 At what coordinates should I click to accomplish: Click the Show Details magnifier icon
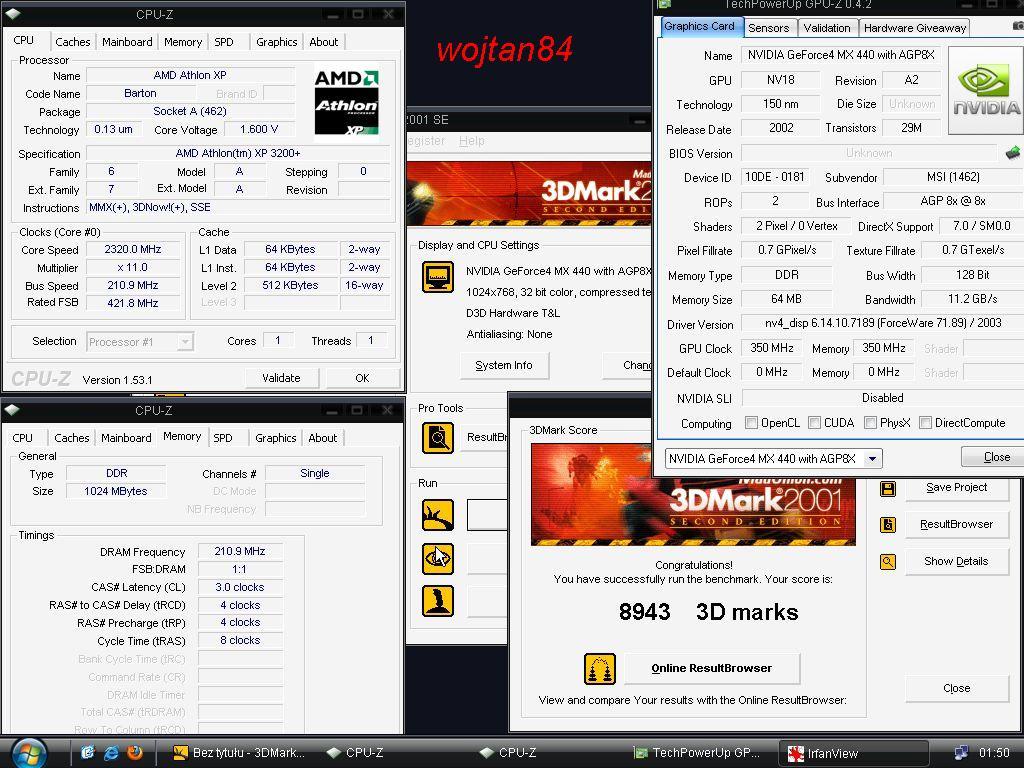[888, 562]
